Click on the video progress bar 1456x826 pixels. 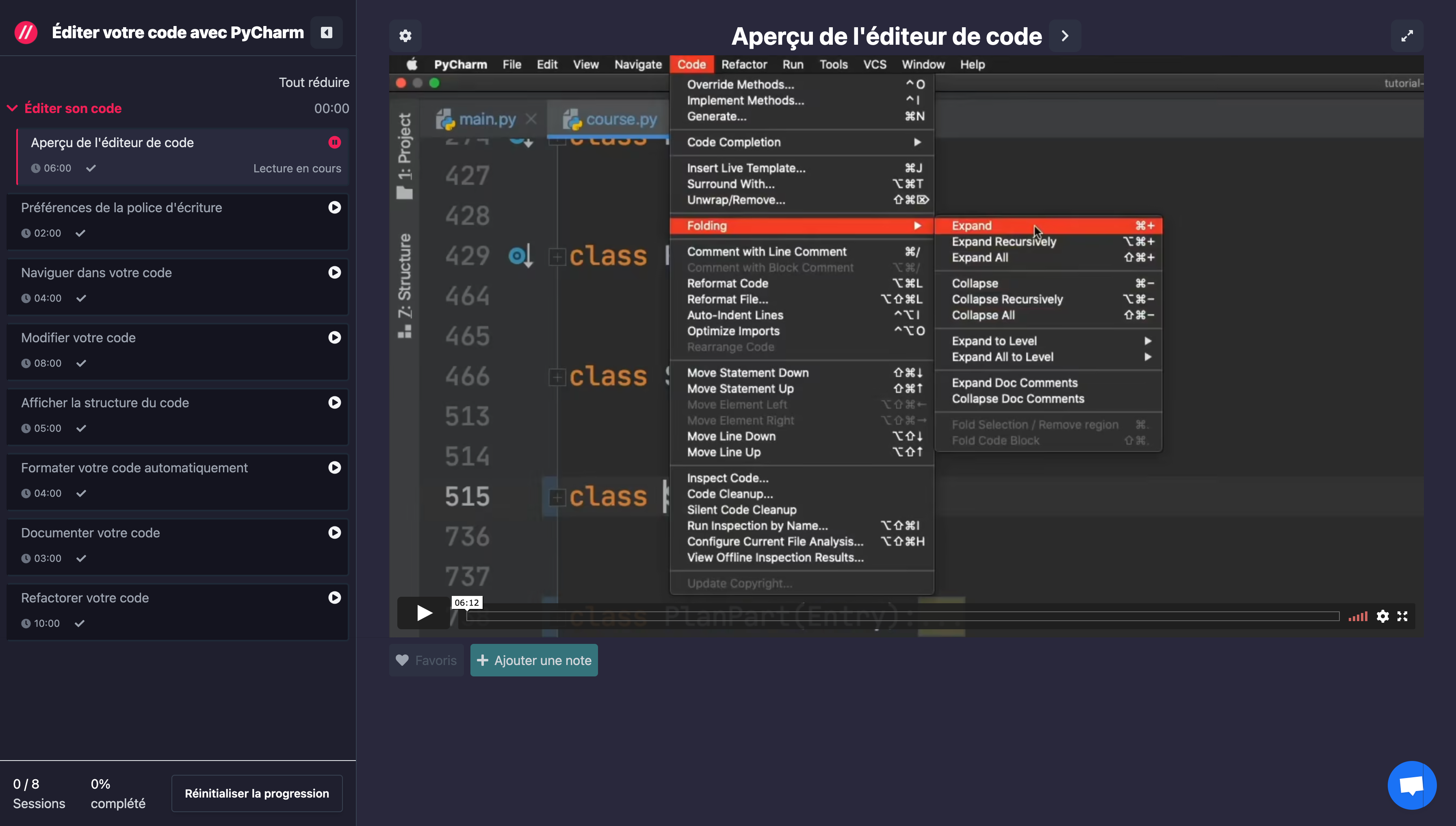(903, 616)
